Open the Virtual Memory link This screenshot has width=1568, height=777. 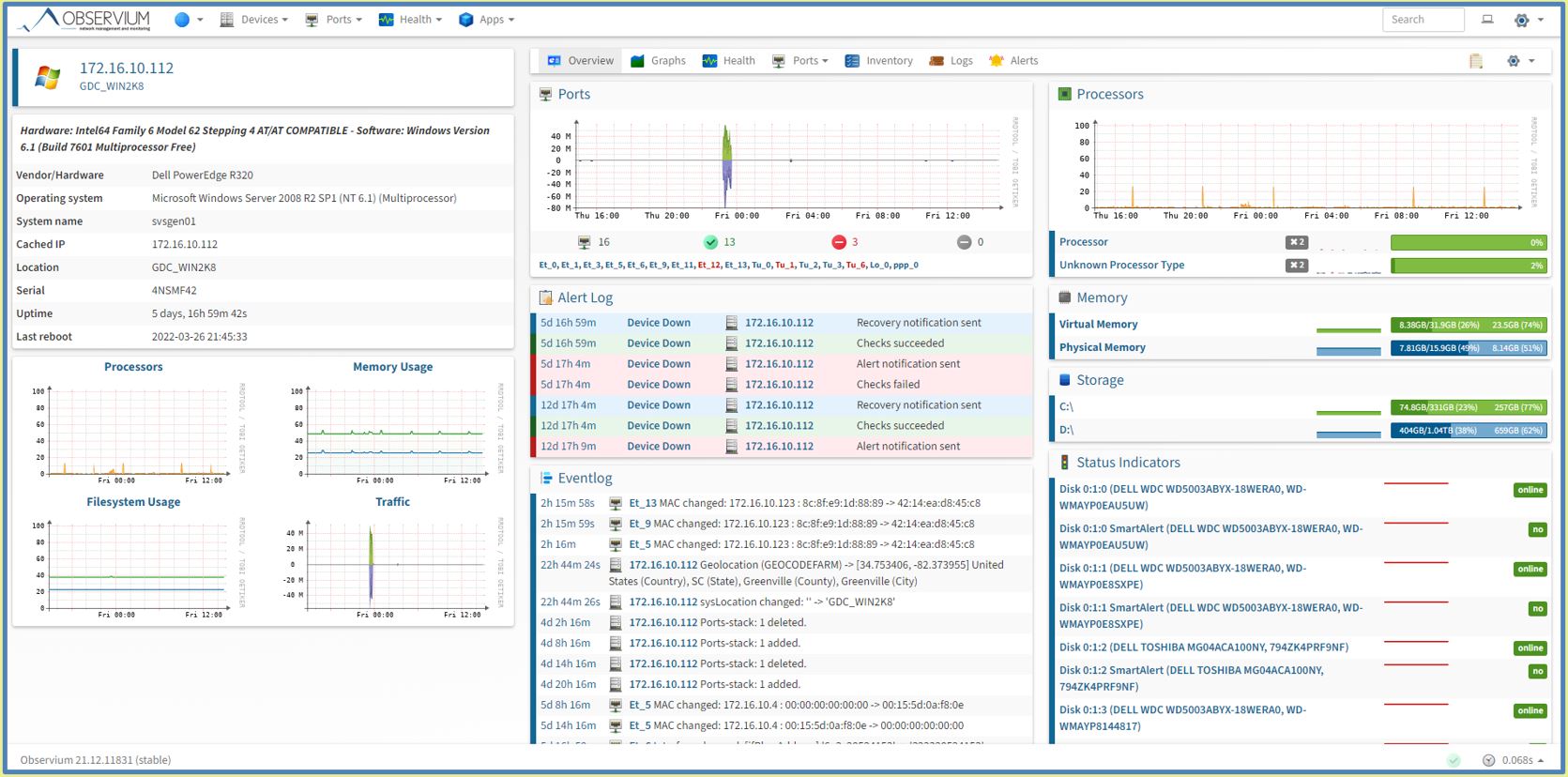[1098, 325]
